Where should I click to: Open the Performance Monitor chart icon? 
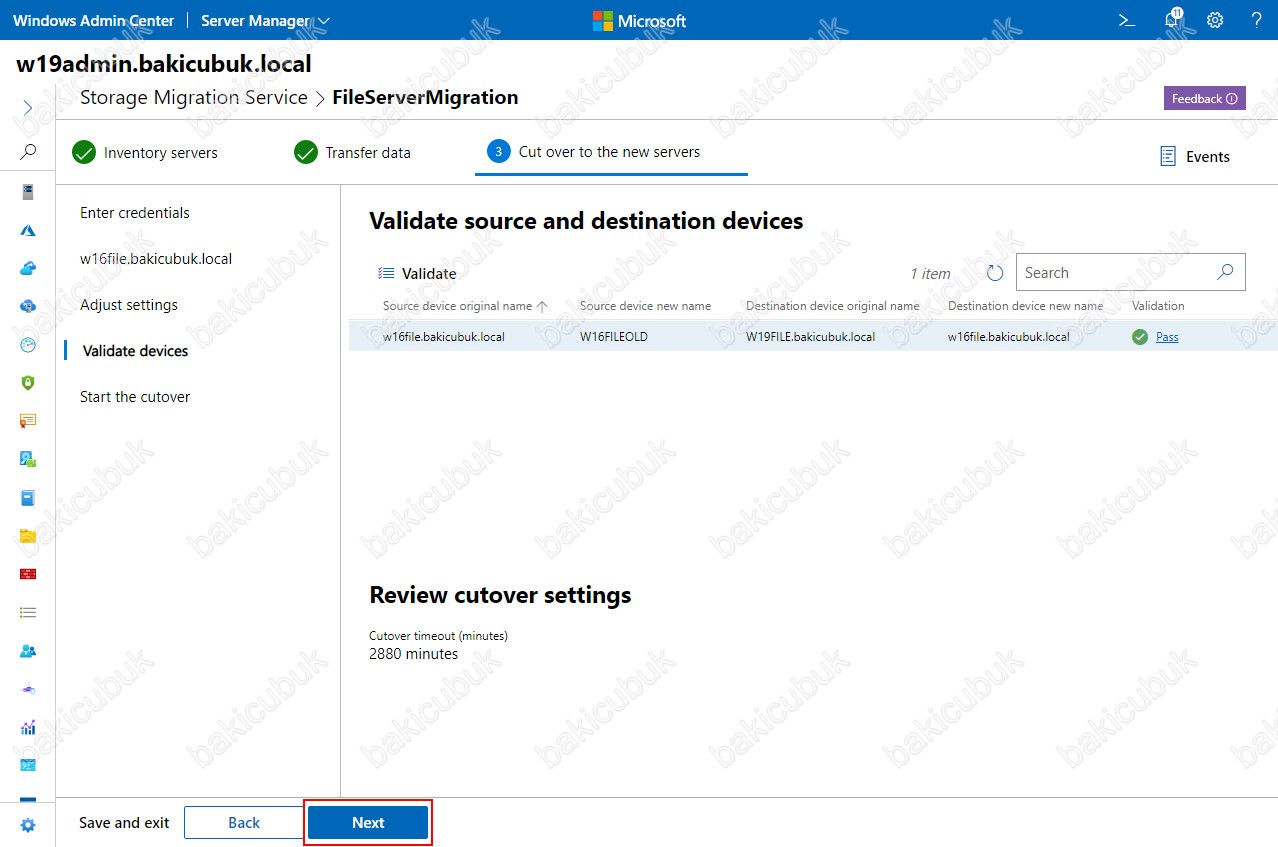(x=28, y=727)
